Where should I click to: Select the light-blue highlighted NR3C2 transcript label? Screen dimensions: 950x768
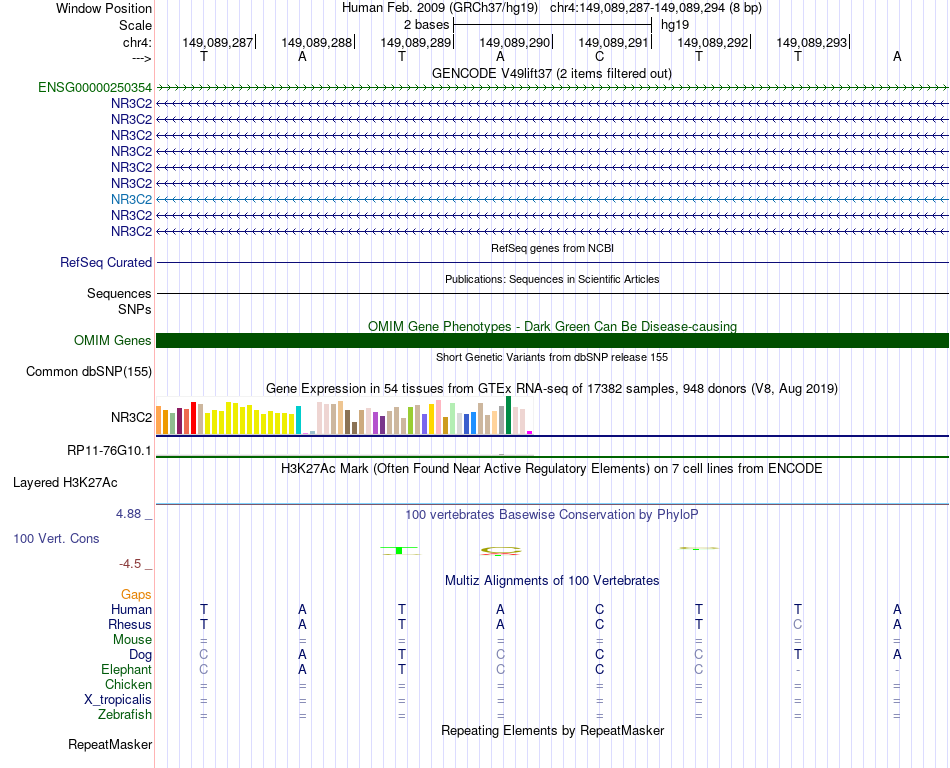[x=131, y=199]
